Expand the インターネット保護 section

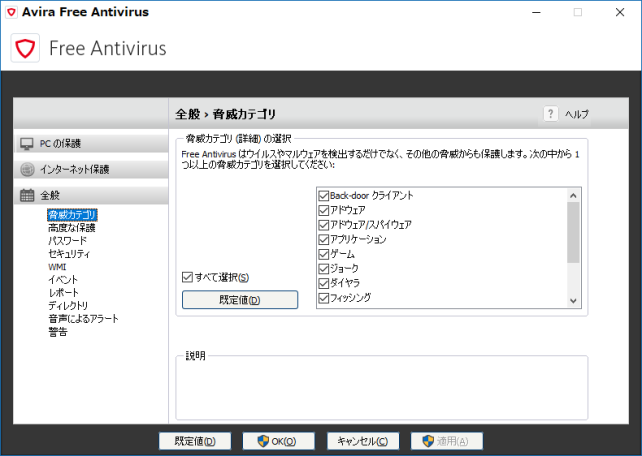click(91, 169)
